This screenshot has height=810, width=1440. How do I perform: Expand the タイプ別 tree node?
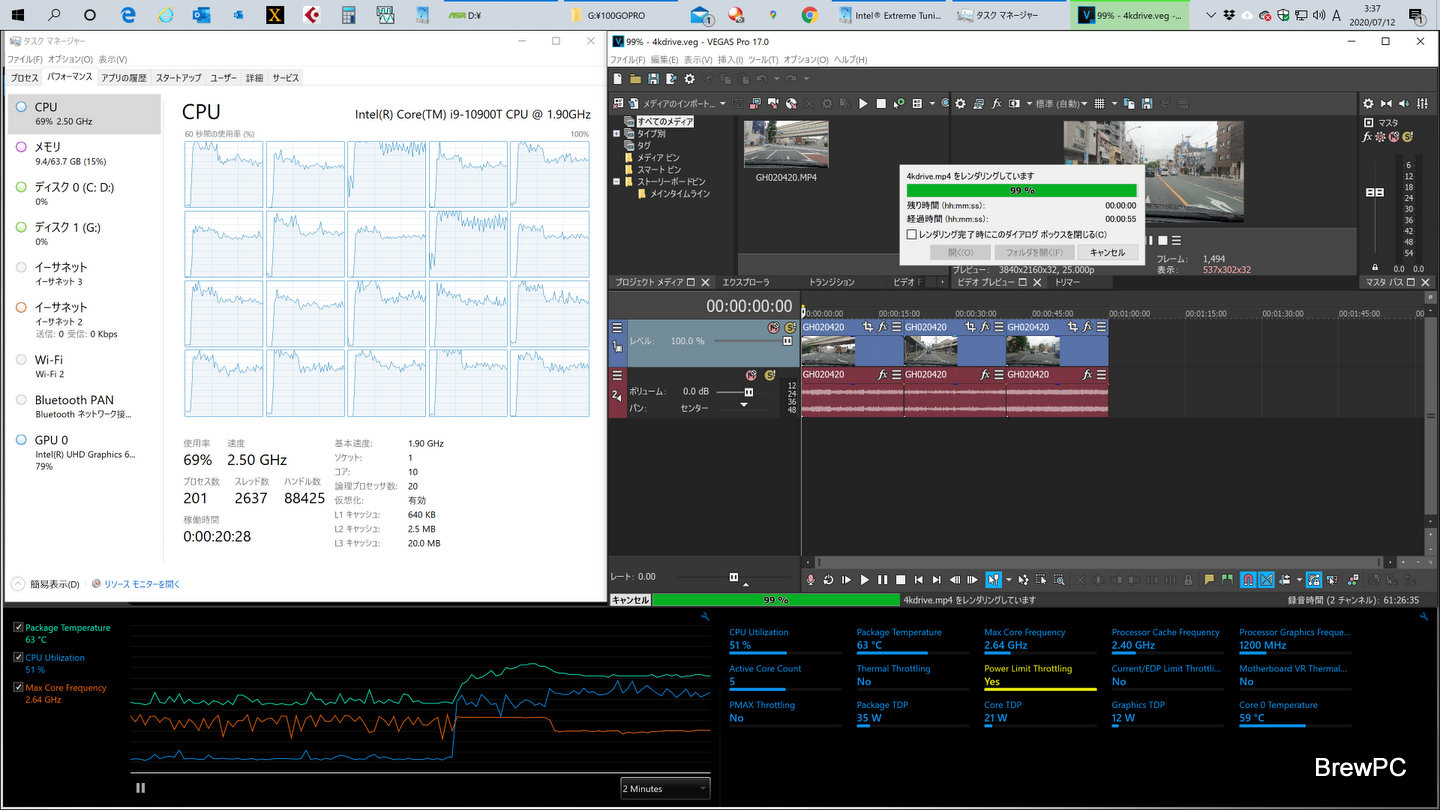(617, 133)
